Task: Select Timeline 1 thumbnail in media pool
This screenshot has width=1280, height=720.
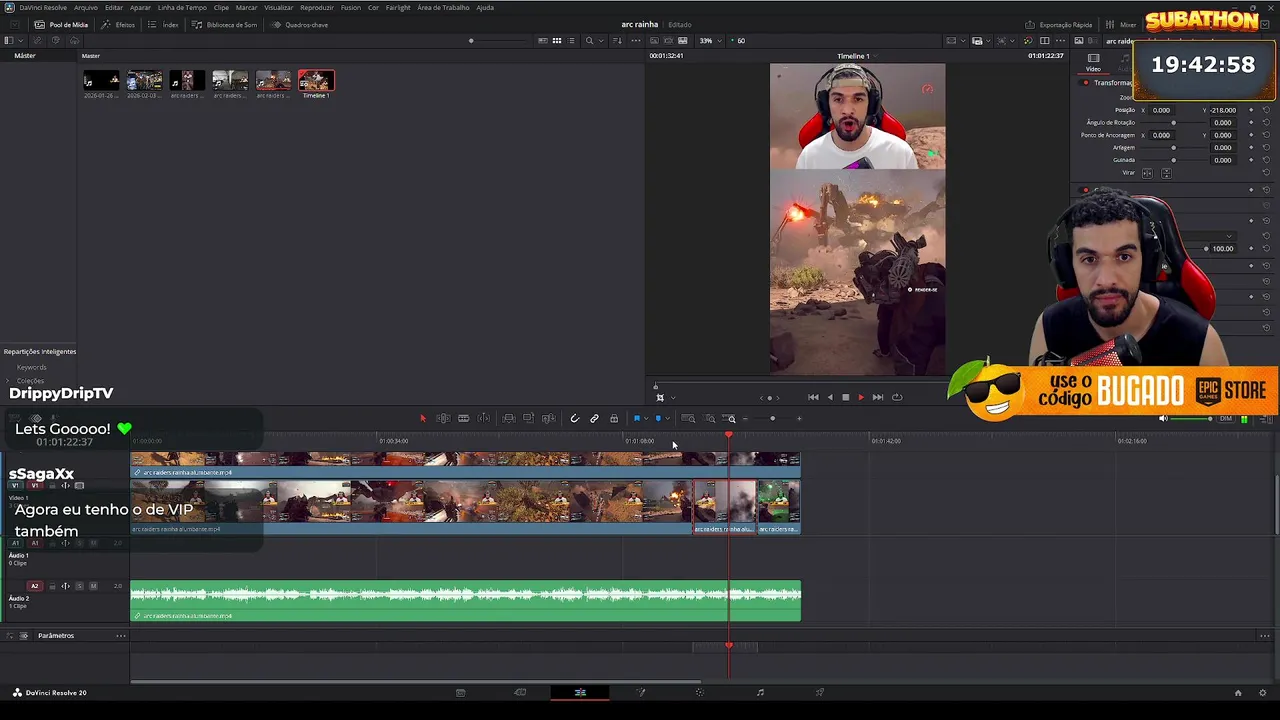Action: (315, 81)
